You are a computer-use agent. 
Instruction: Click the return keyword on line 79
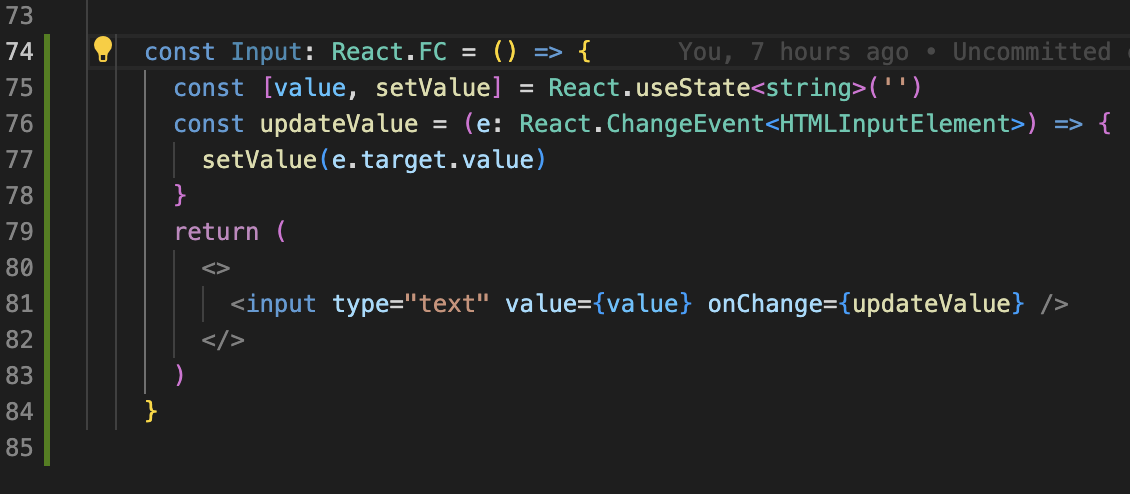216,232
